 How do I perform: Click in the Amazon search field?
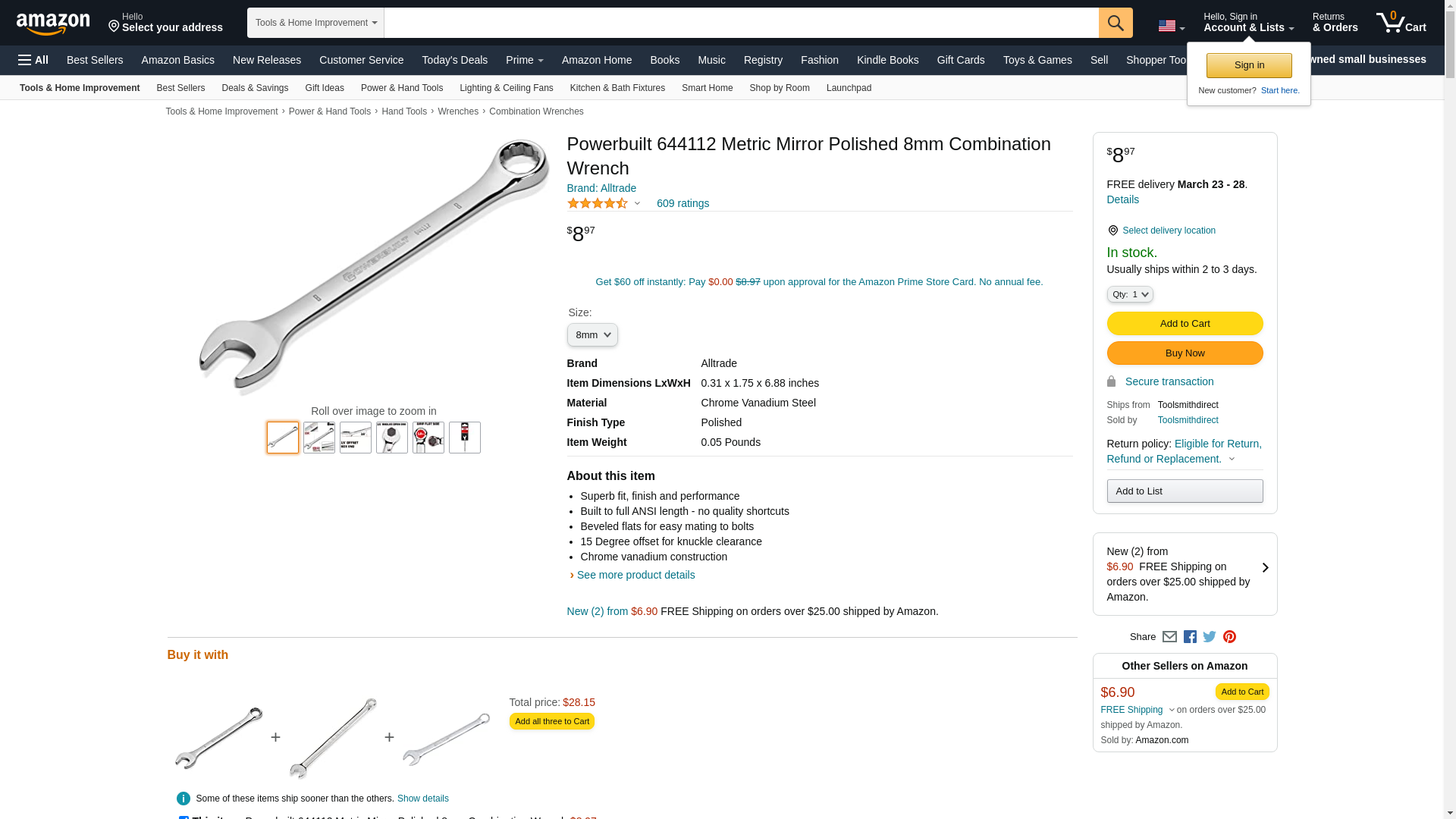[741, 23]
